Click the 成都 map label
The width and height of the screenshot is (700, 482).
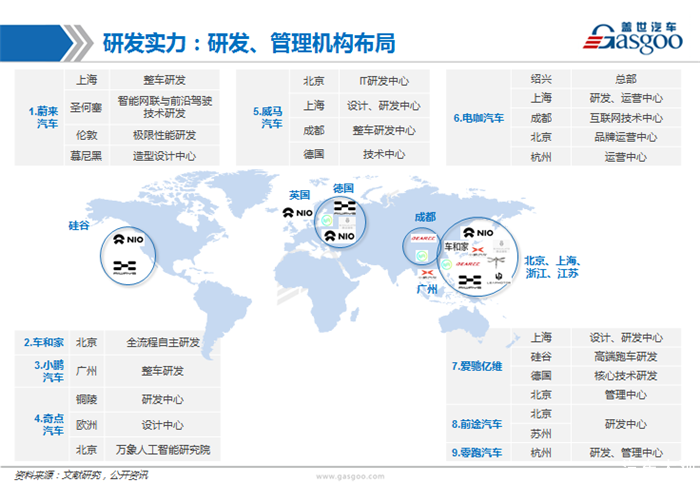(425, 217)
